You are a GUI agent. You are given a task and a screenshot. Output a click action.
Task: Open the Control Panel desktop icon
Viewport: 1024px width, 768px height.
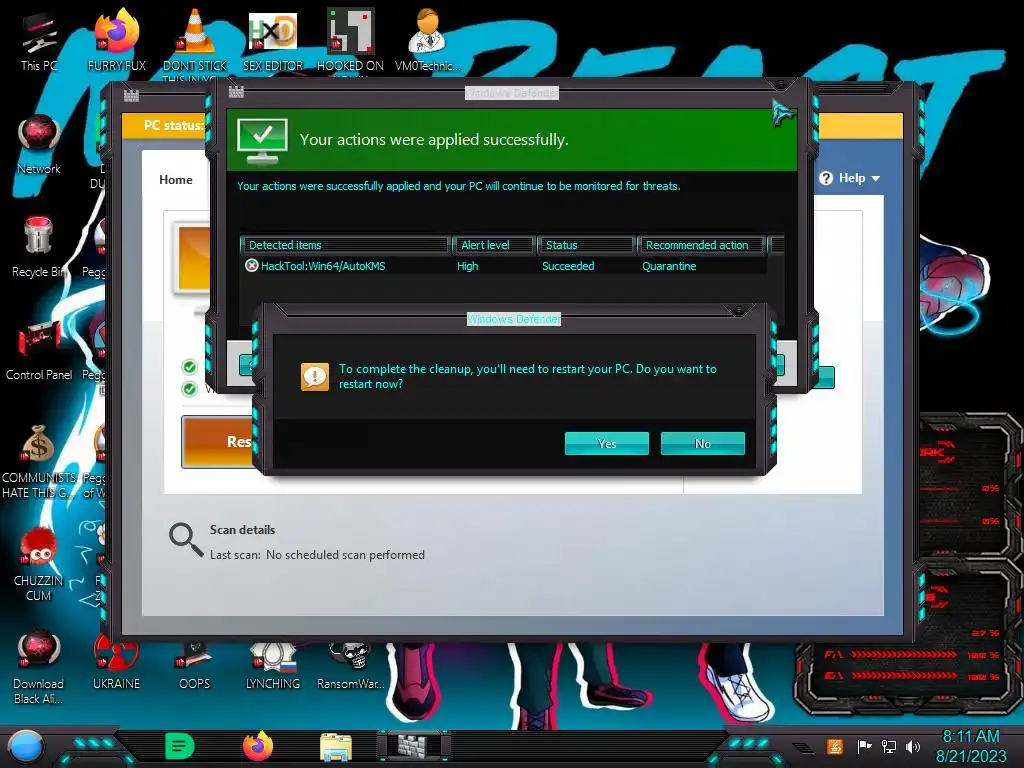tap(39, 350)
